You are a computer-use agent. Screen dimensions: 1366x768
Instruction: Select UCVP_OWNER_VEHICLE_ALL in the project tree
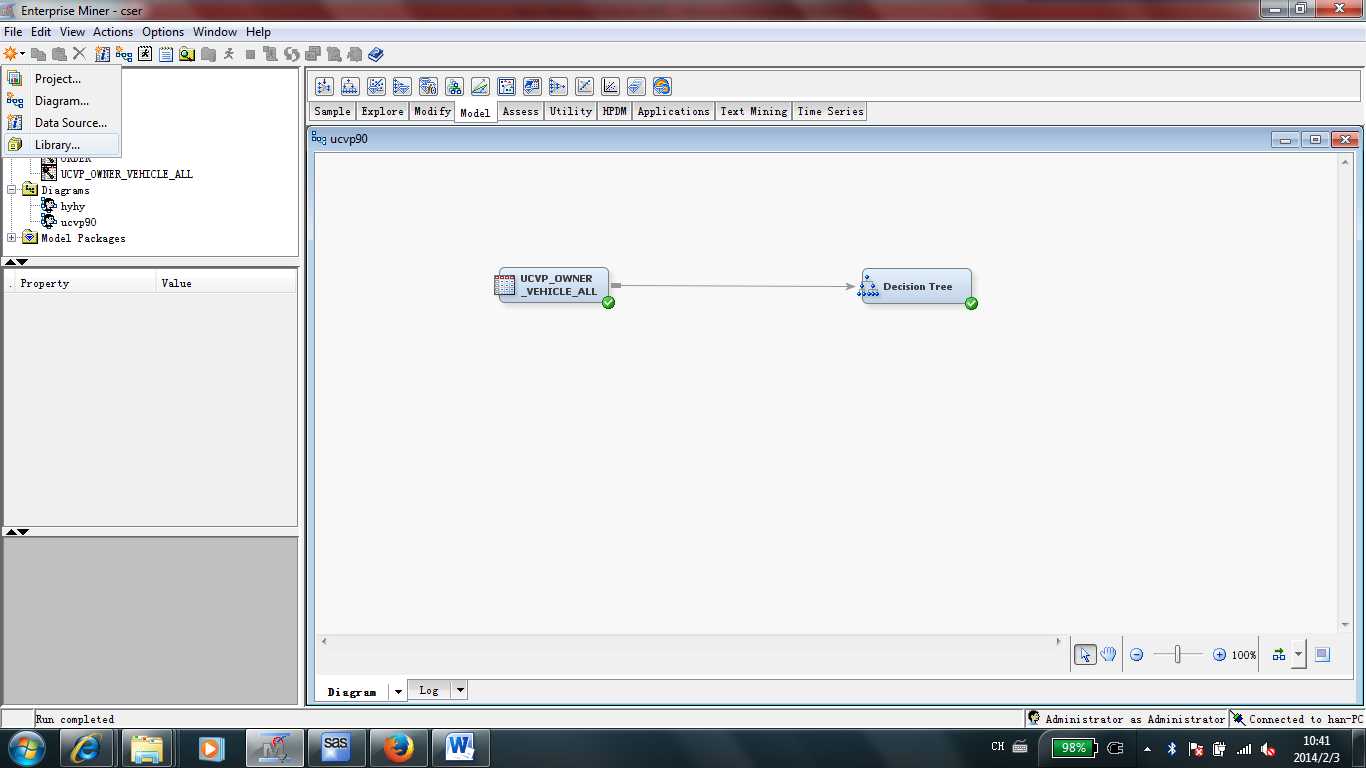126,174
